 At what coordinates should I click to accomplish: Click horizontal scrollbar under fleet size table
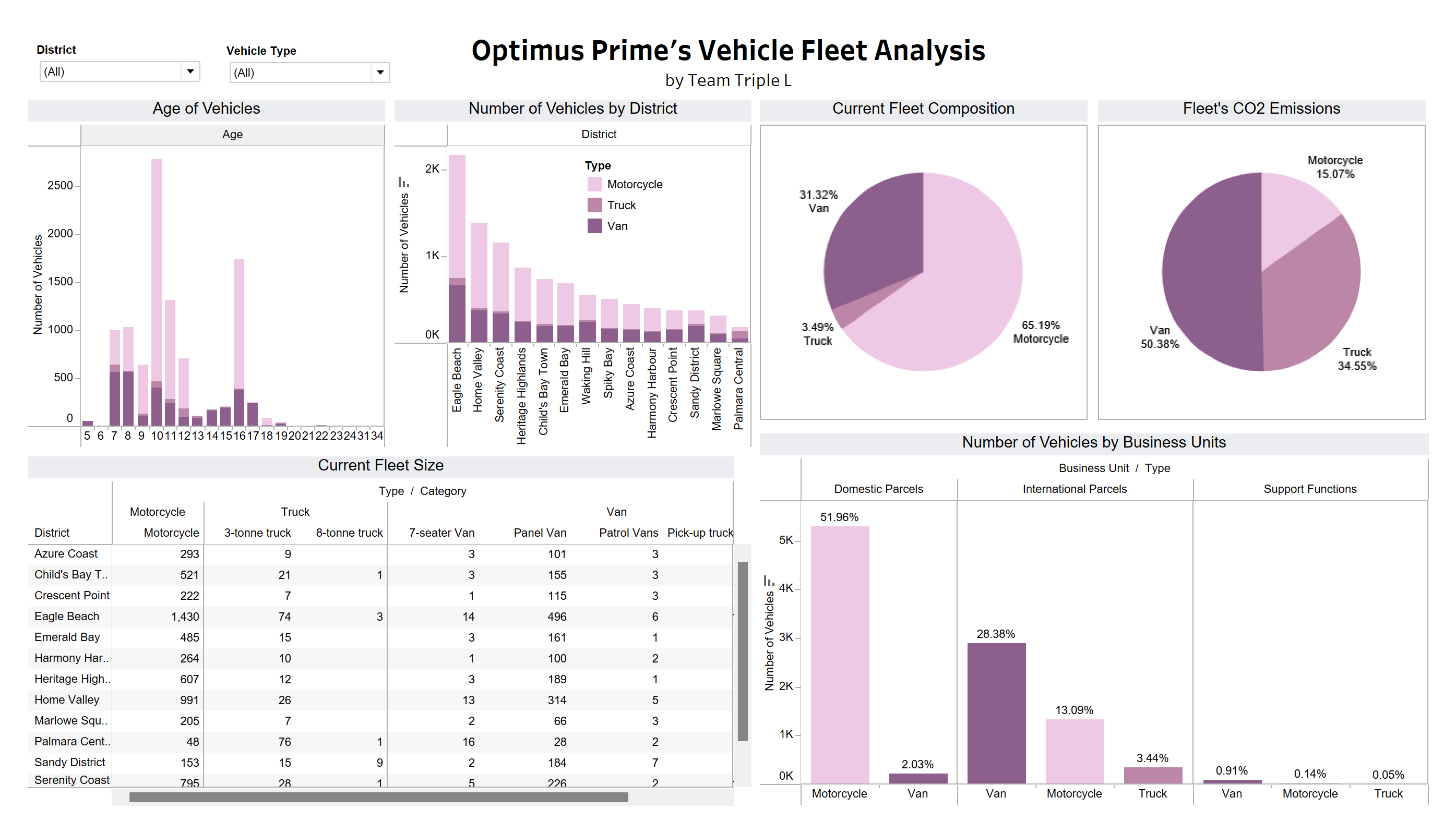point(378,797)
